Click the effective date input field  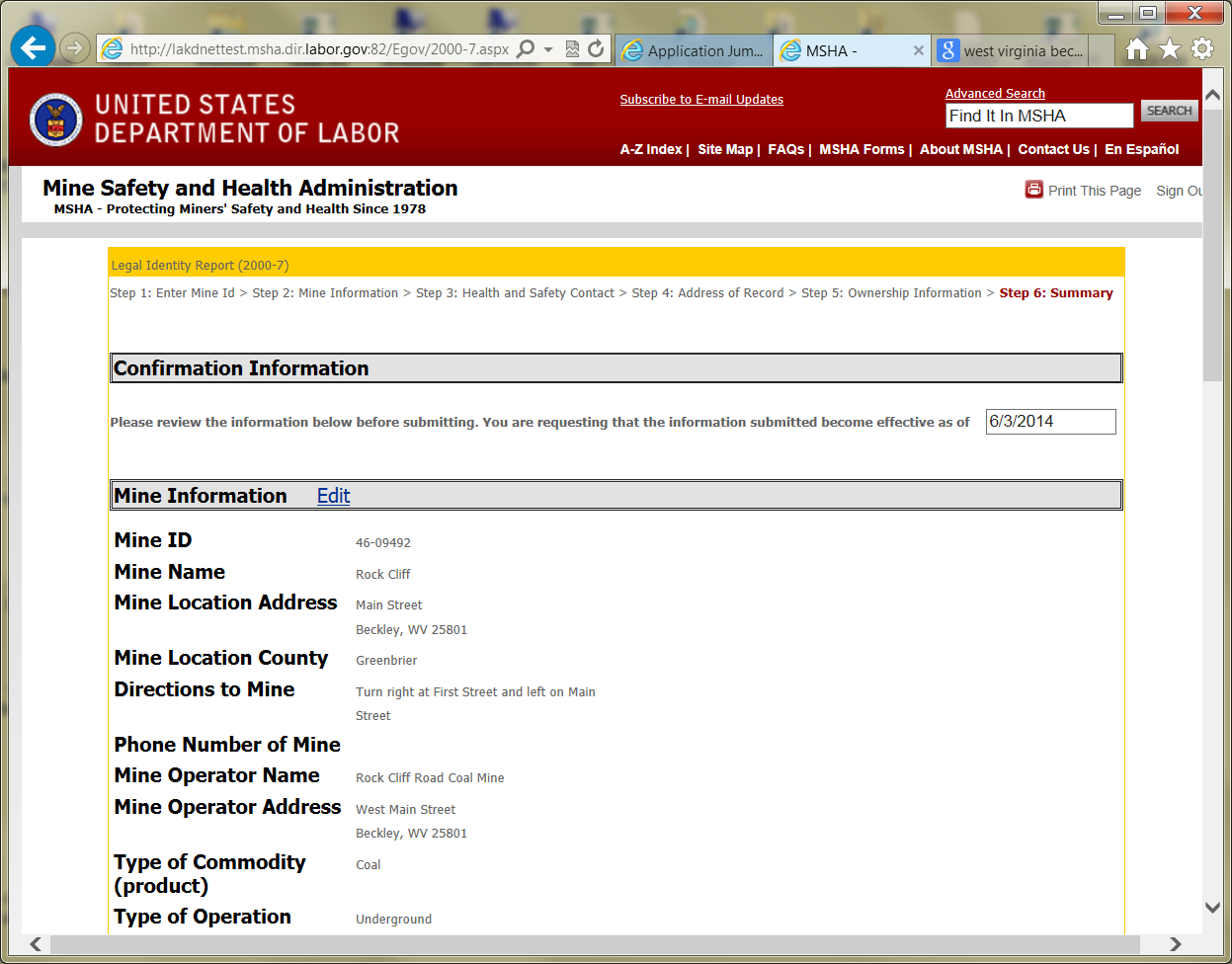click(x=1050, y=422)
